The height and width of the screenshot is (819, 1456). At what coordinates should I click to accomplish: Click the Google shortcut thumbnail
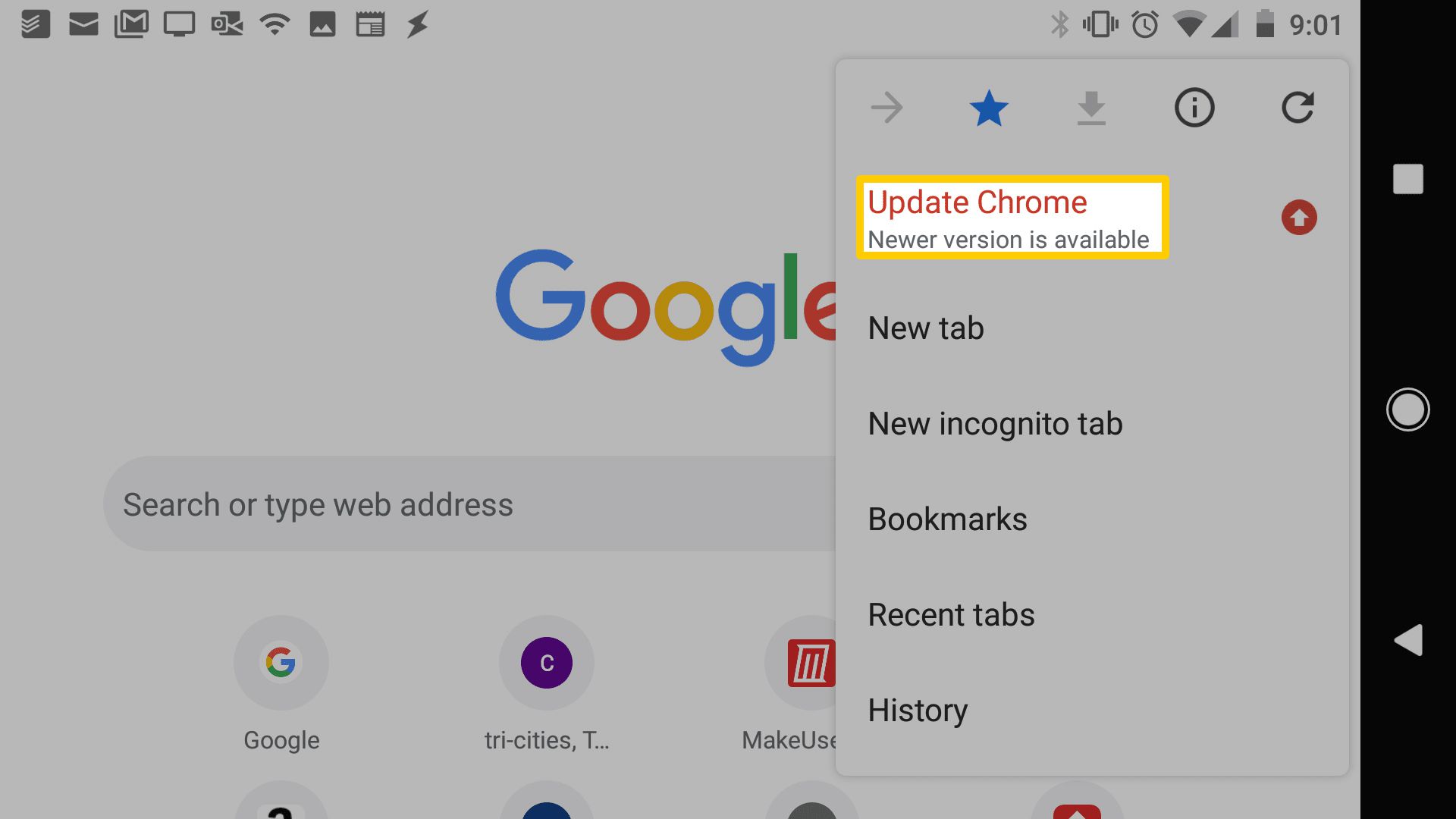pyautogui.click(x=281, y=663)
